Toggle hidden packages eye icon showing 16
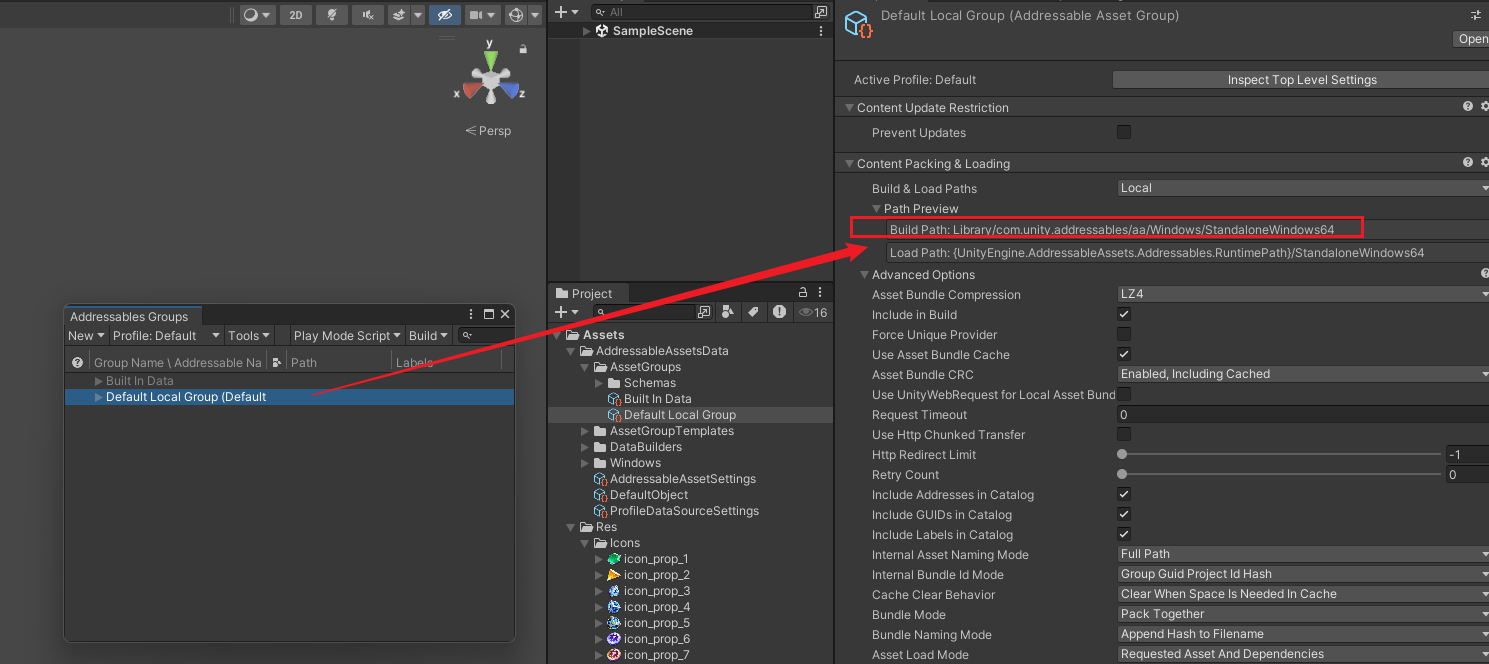 [812, 312]
